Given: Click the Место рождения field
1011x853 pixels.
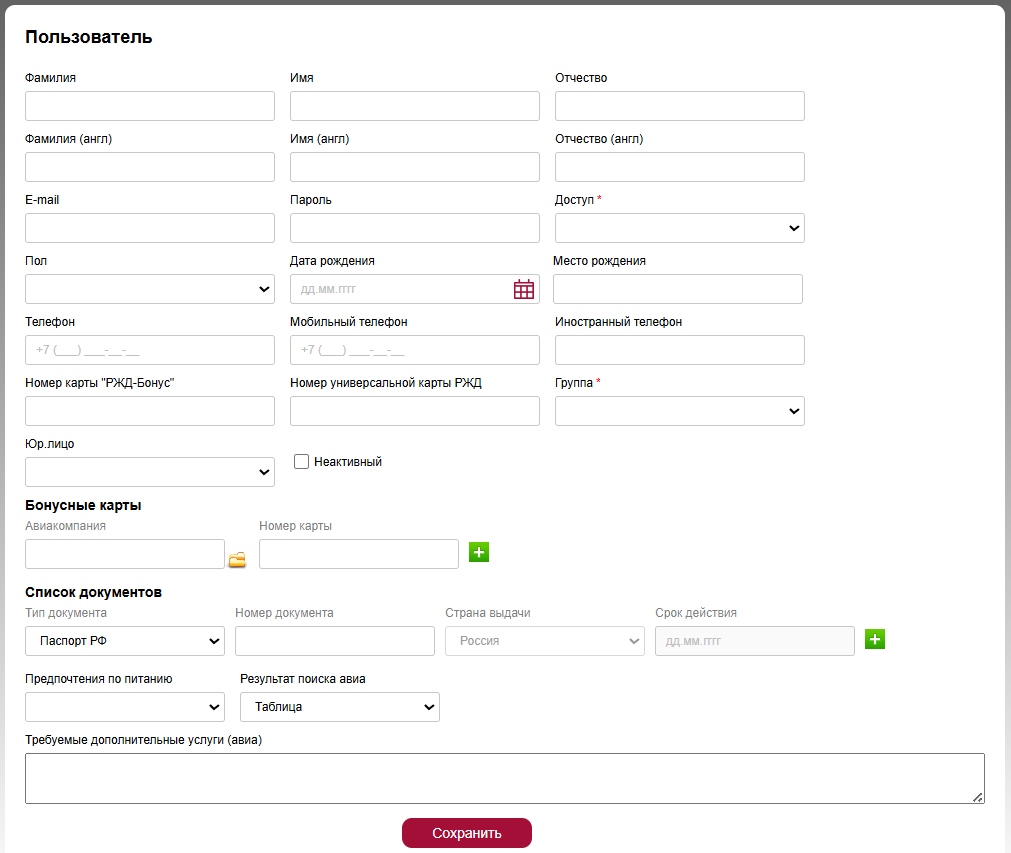Looking at the screenshot, I should [678, 289].
